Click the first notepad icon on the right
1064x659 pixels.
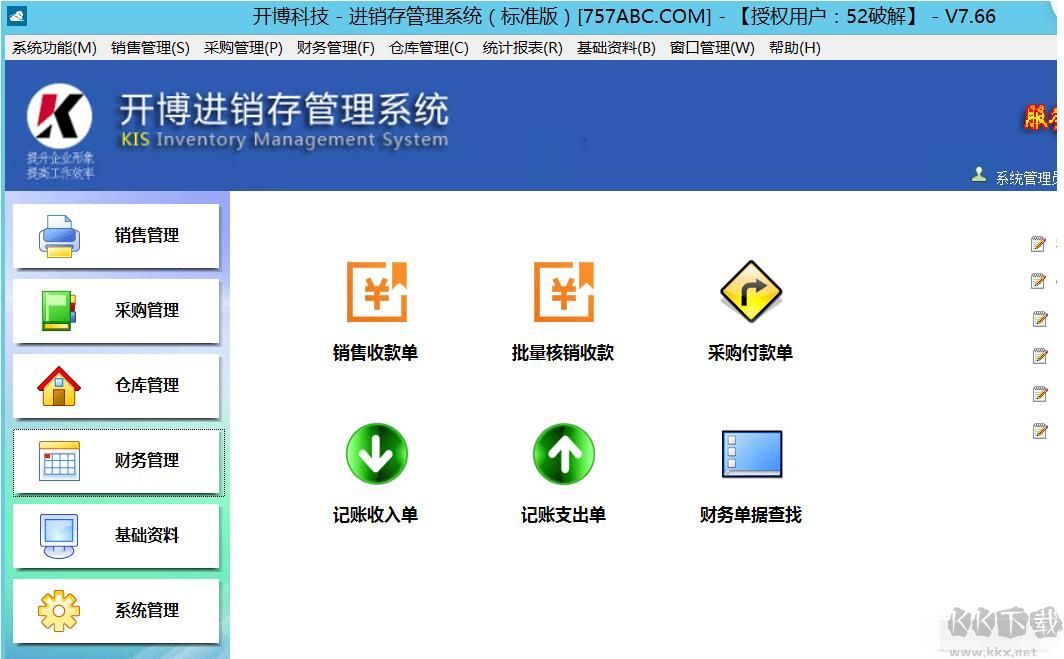[x=1038, y=244]
